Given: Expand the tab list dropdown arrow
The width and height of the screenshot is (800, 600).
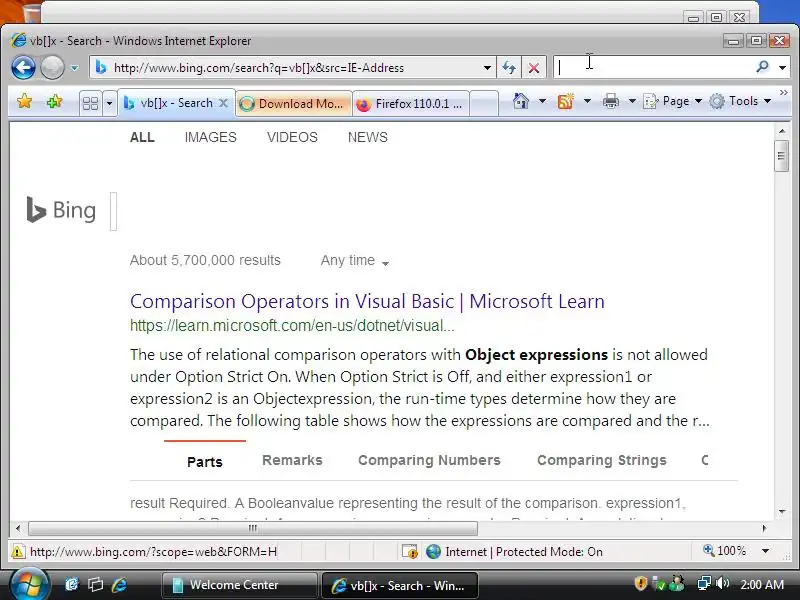Looking at the screenshot, I should point(109,104).
